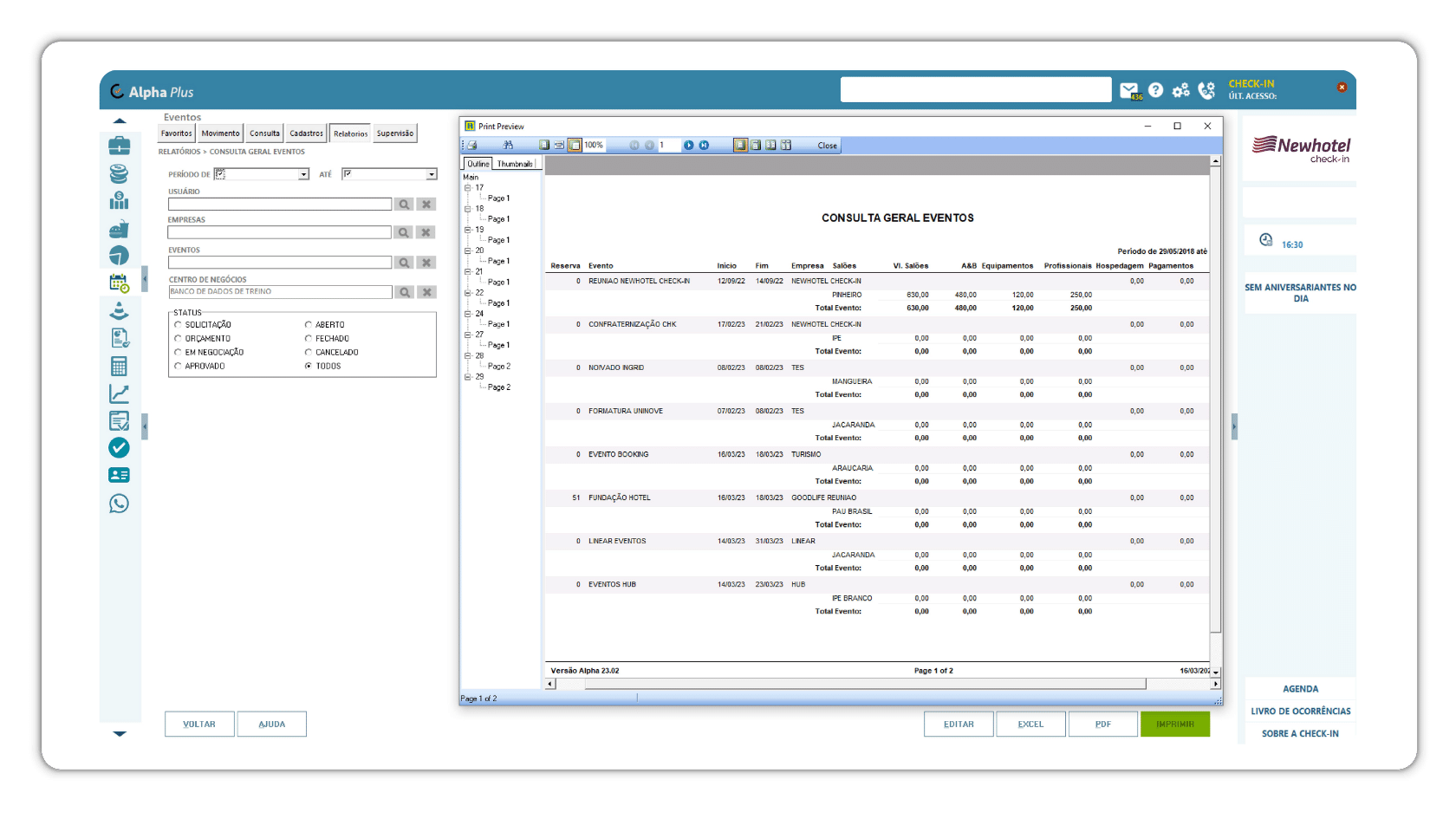Open the line chart icon in sidebar

(119, 393)
